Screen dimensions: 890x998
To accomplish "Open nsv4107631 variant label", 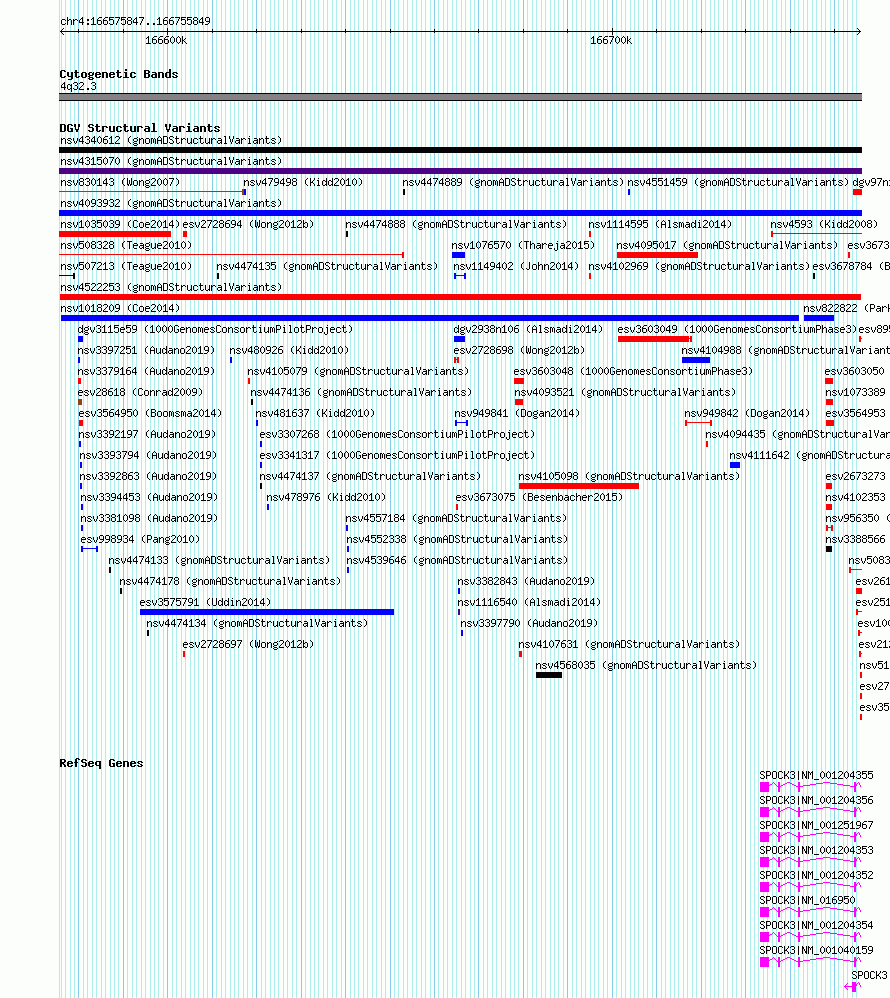I will [629, 644].
